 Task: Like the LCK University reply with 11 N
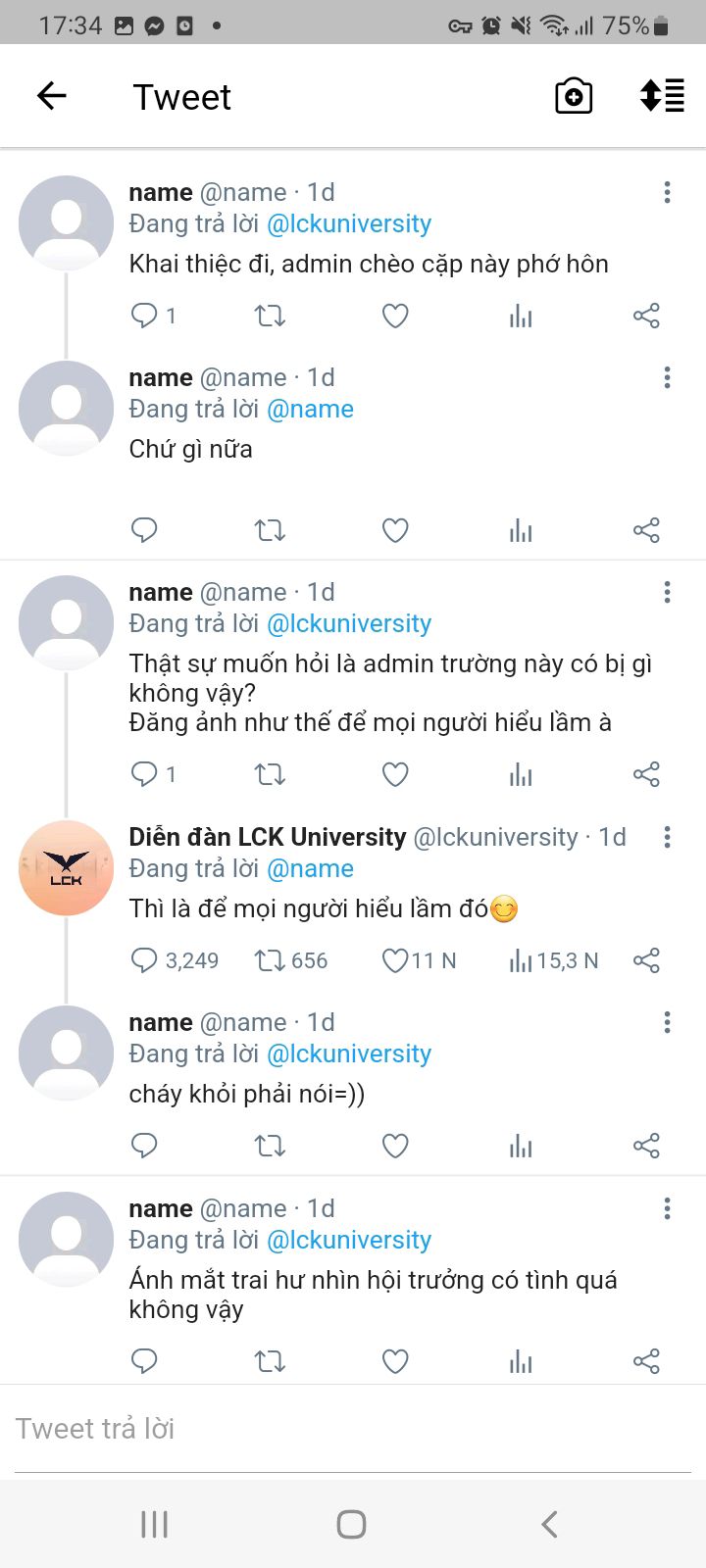(395, 960)
